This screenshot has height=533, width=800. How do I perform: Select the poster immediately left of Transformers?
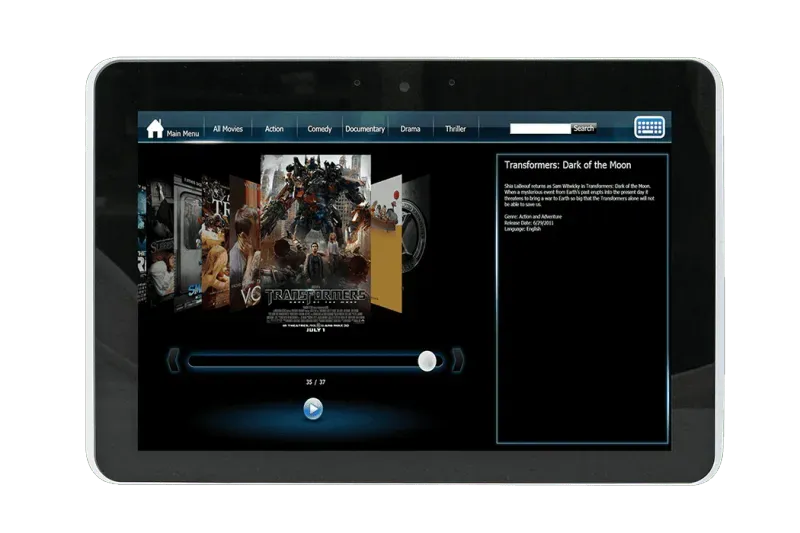[245, 243]
